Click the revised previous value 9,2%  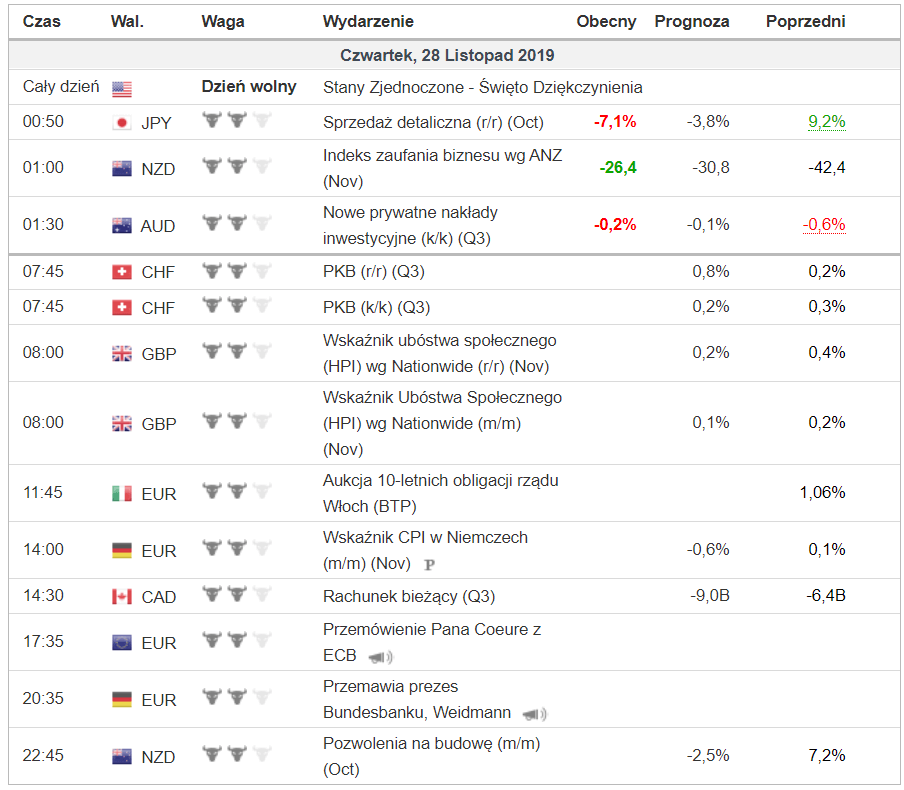pos(826,122)
